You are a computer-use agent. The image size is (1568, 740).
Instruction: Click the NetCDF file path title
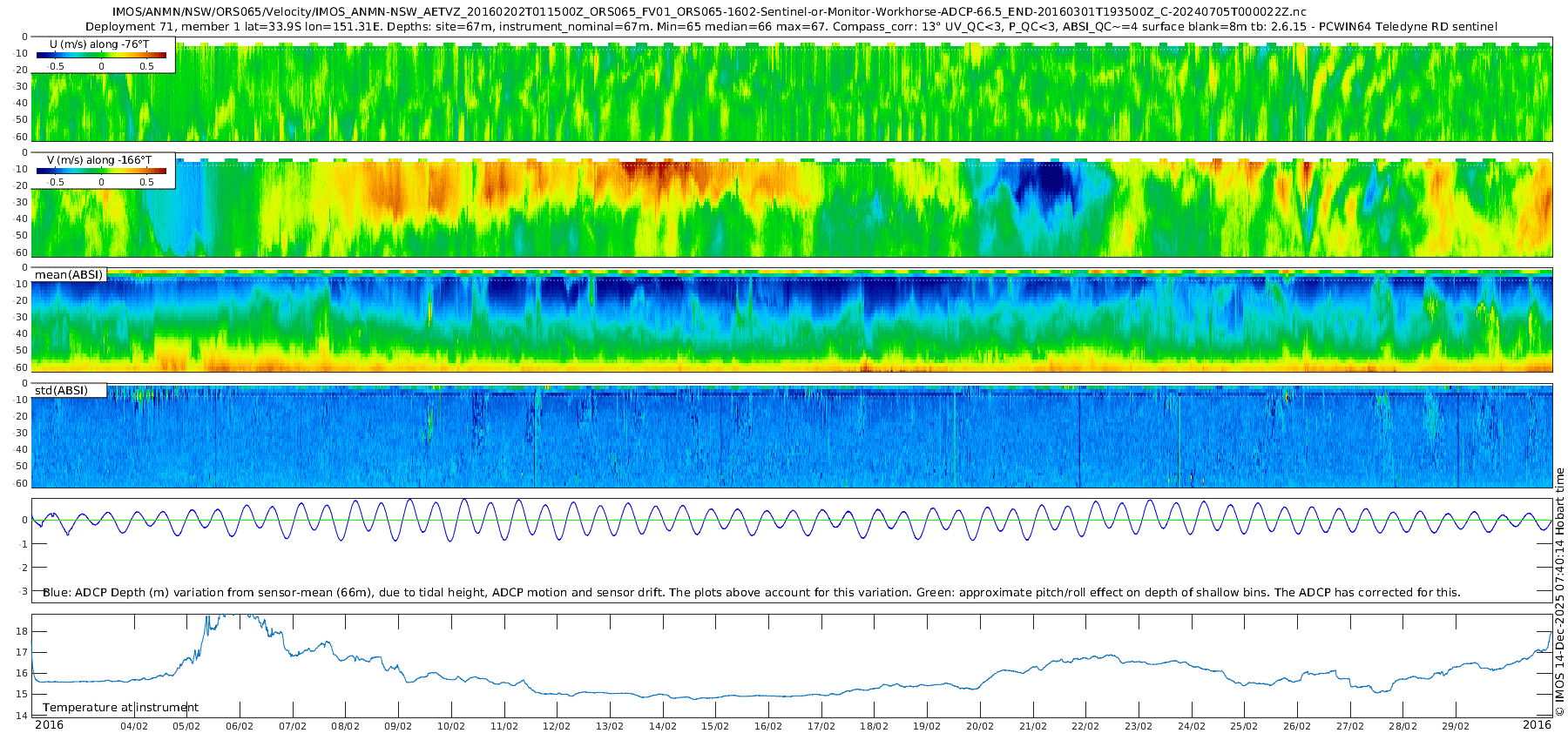point(709,11)
